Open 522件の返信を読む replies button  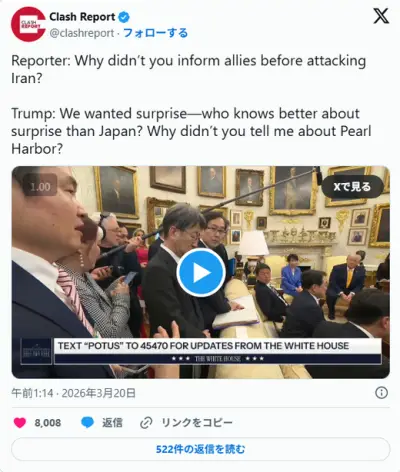[x=201, y=449]
